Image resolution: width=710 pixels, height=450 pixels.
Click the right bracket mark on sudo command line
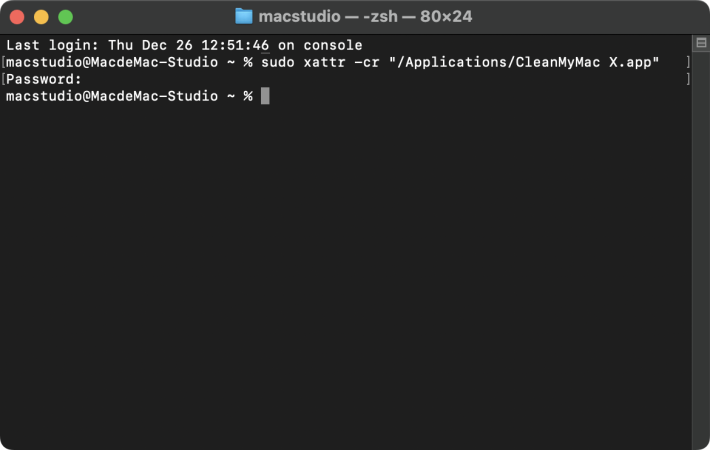click(688, 62)
